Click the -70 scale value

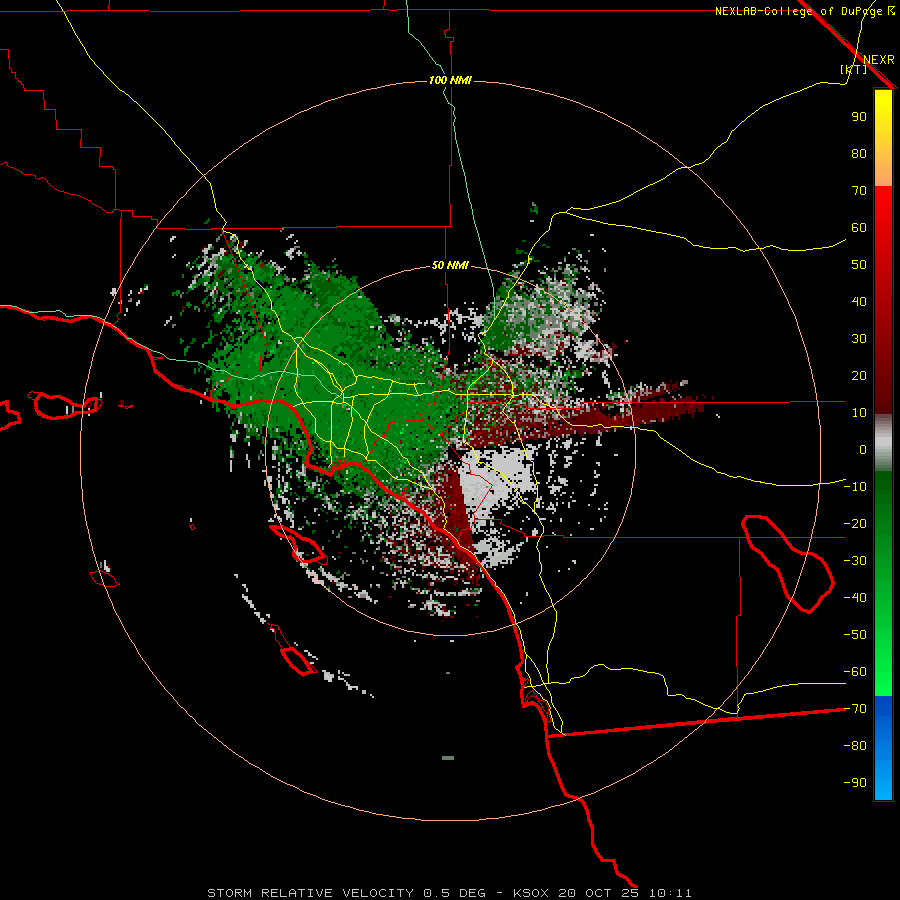855,709
